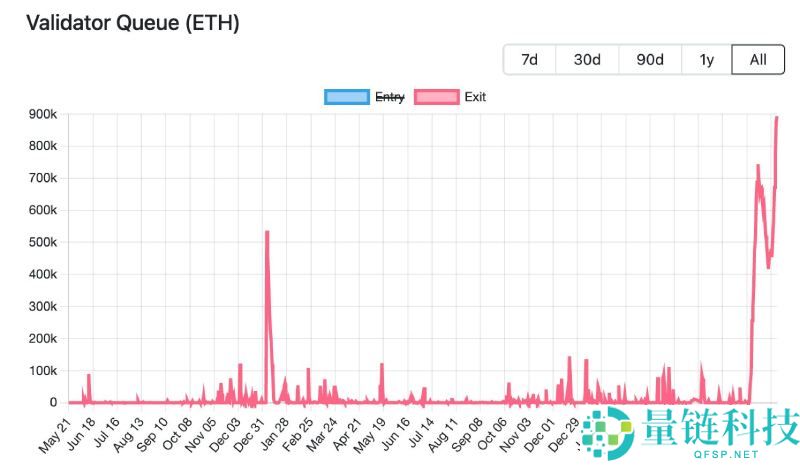Screen dimensions: 800x465
Task: Click the 900k y-axis label
Action: (x=43, y=114)
